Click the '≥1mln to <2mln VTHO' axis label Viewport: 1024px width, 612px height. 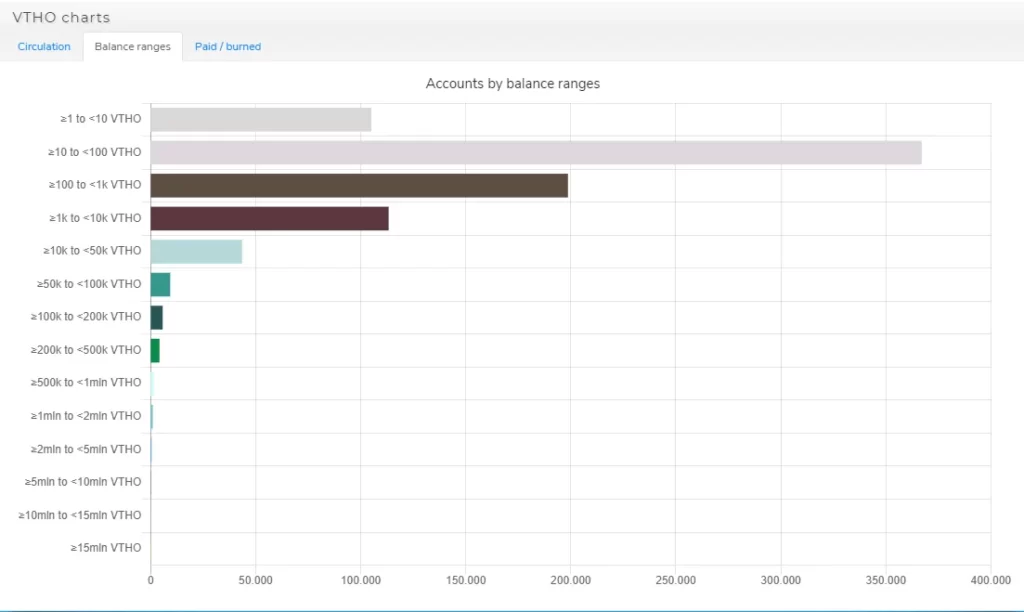[x=88, y=416]
